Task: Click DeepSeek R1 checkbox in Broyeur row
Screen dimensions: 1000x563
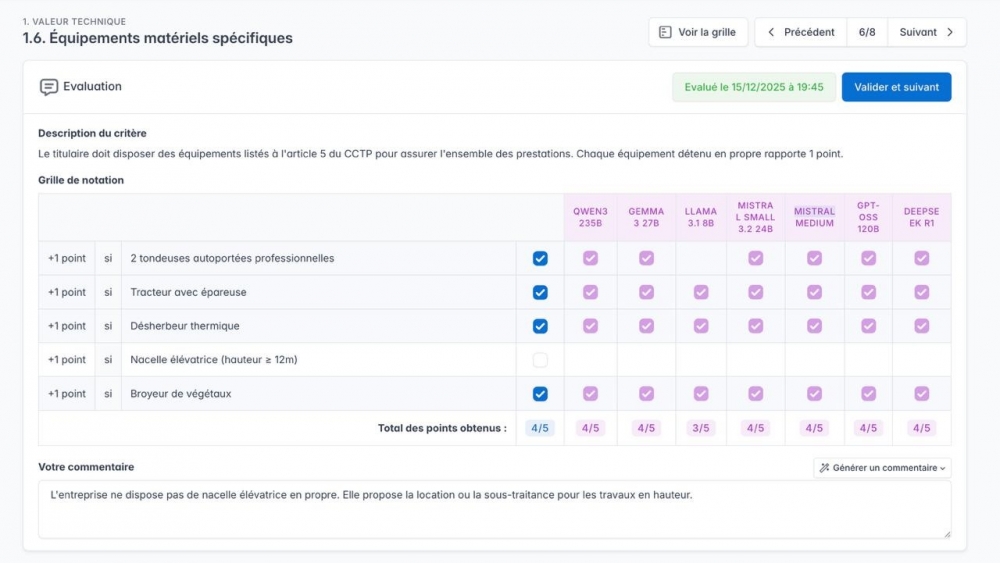Action: (x=922, y=393)
